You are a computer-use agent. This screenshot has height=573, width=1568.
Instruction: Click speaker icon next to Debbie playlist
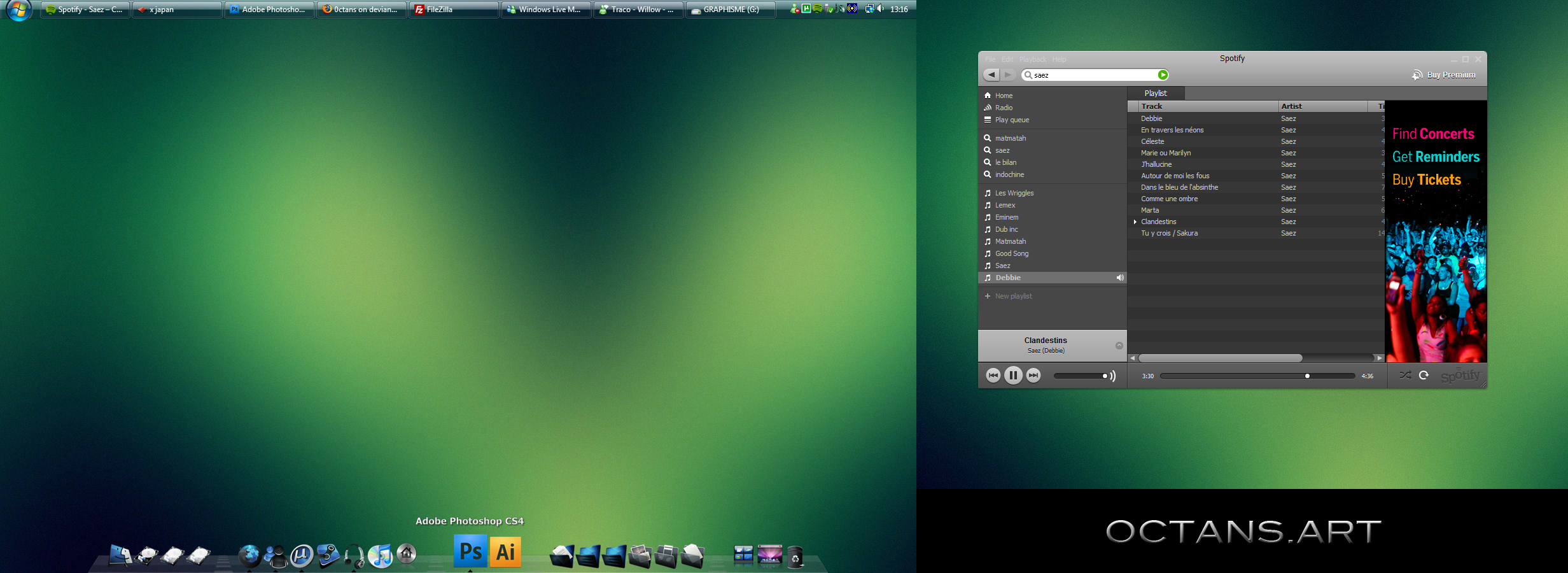pyautogui.click(x=1120, y=278)
